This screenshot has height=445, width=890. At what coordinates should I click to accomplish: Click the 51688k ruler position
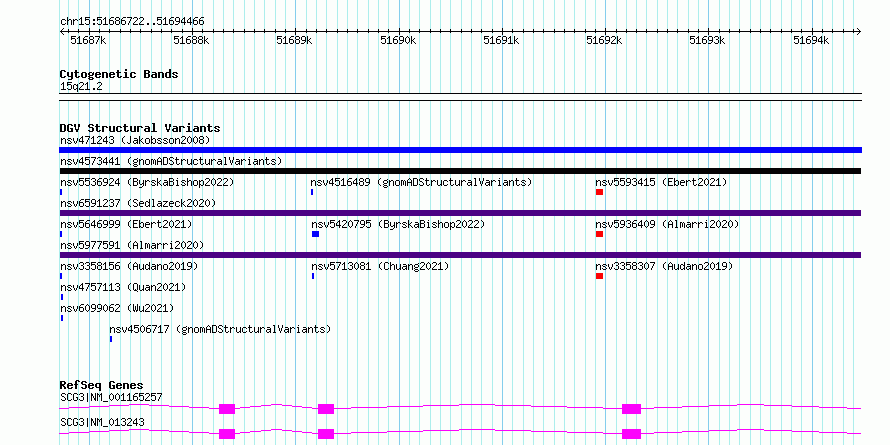click(191, 40)
